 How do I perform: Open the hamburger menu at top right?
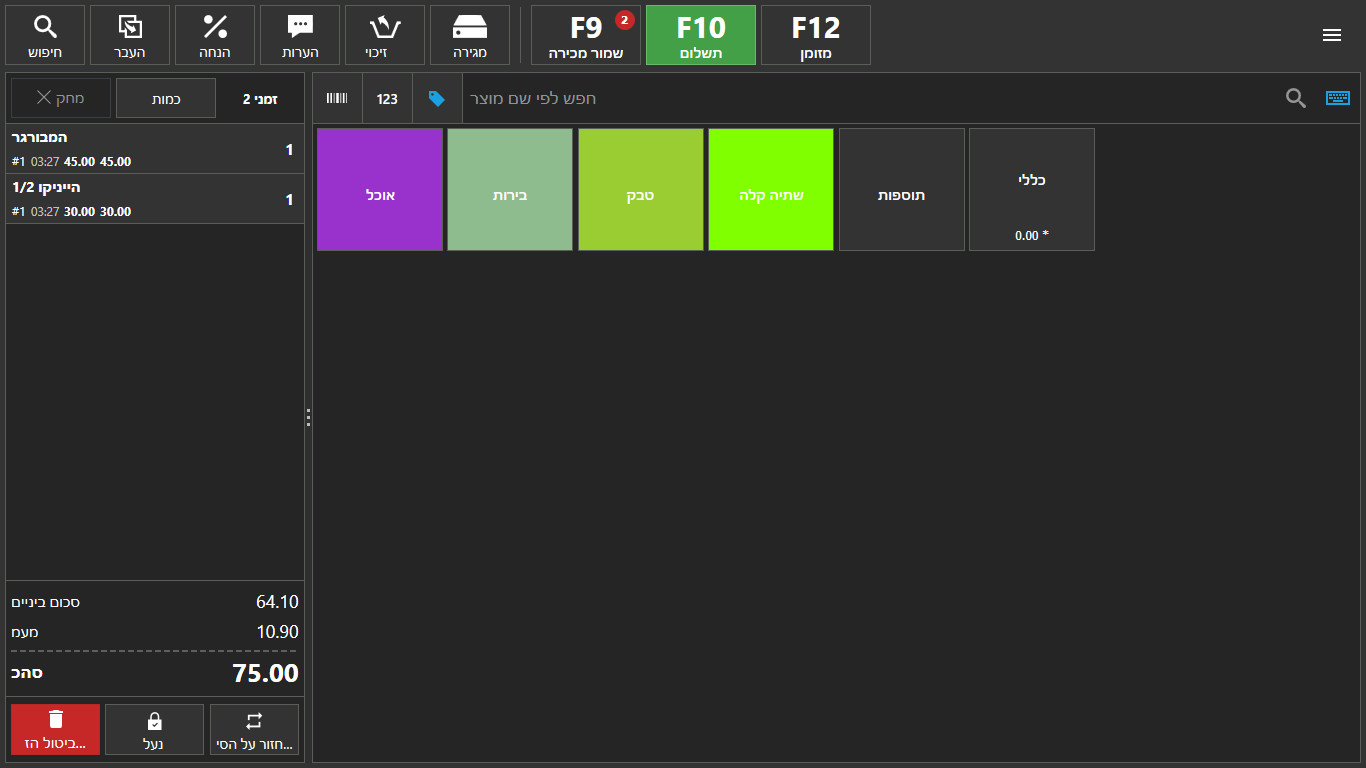1331,35
